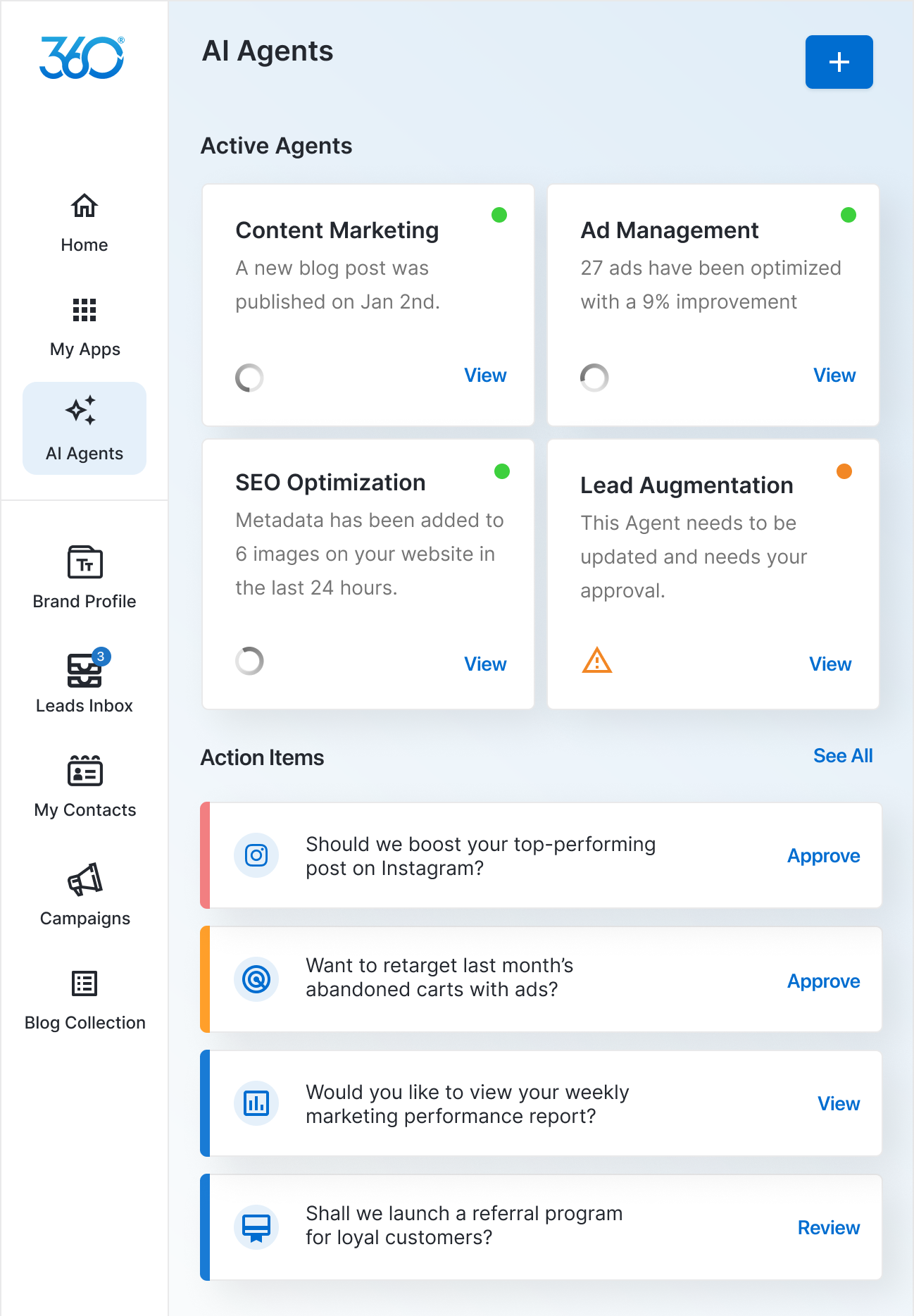This screenshot has width=914, height=1316.
Task: See All action items
Action: click(x=843, y=756)
